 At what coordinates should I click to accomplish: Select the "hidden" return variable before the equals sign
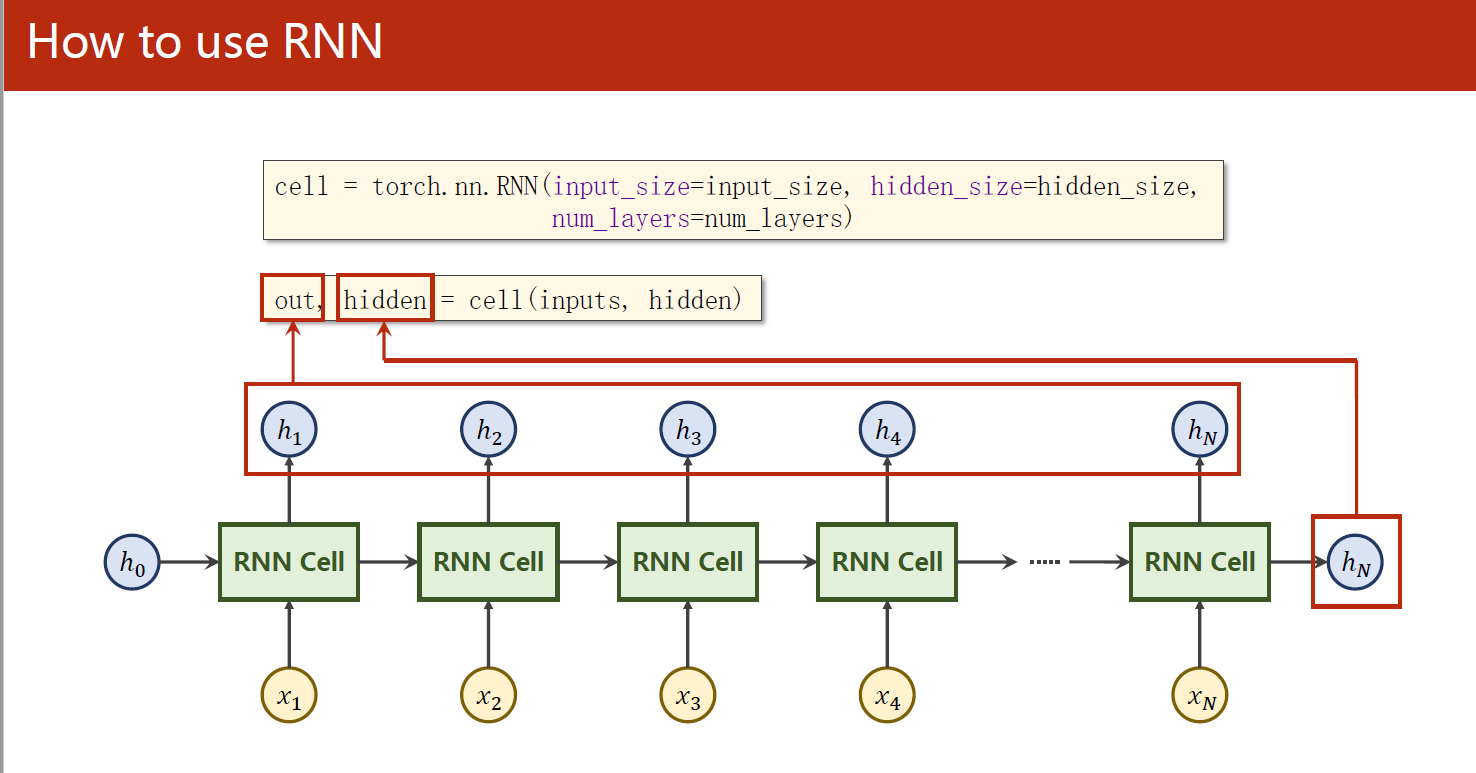(385, 299)
